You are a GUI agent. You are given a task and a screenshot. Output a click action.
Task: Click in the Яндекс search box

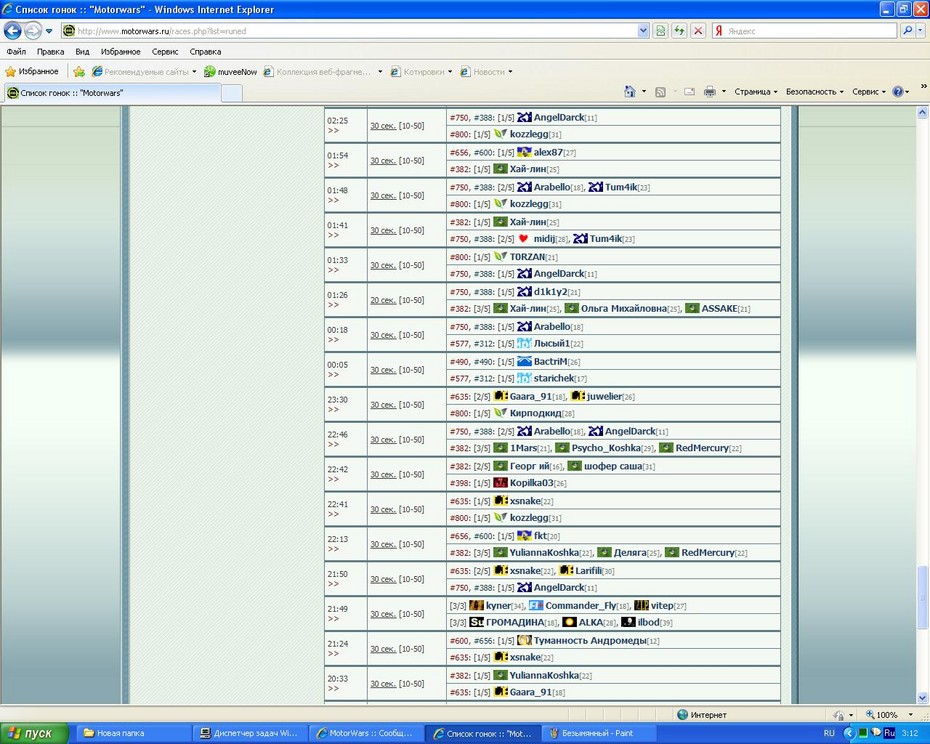click(x=810, y=31)
